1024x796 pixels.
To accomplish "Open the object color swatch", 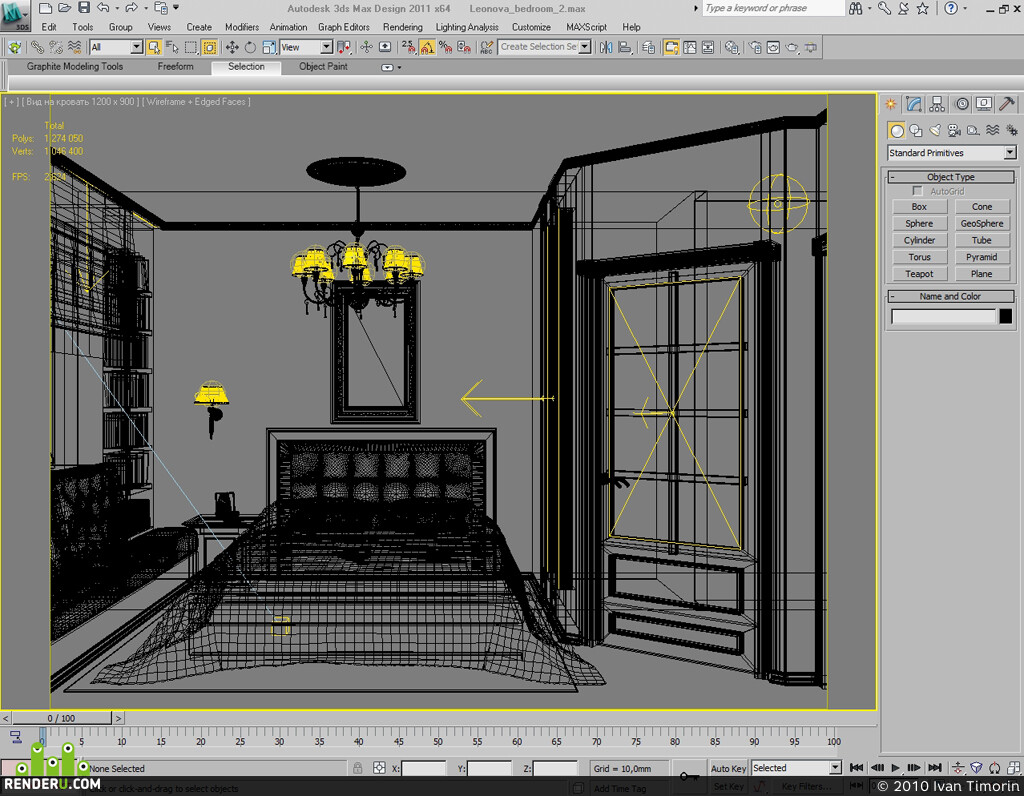I will (x=1006, y=316).
